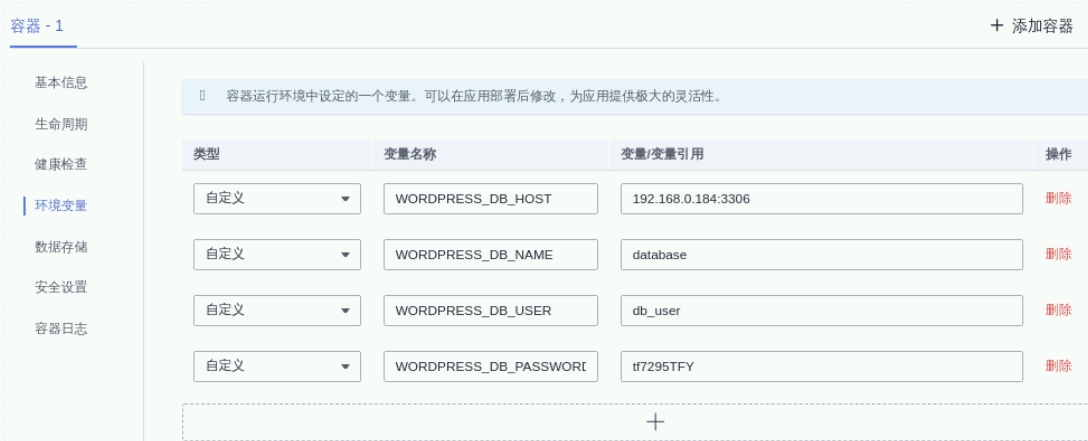Delete the WORDPRESS_DB_HOST variable
Screen dimensions: 1088x441
pos(1058,199)
